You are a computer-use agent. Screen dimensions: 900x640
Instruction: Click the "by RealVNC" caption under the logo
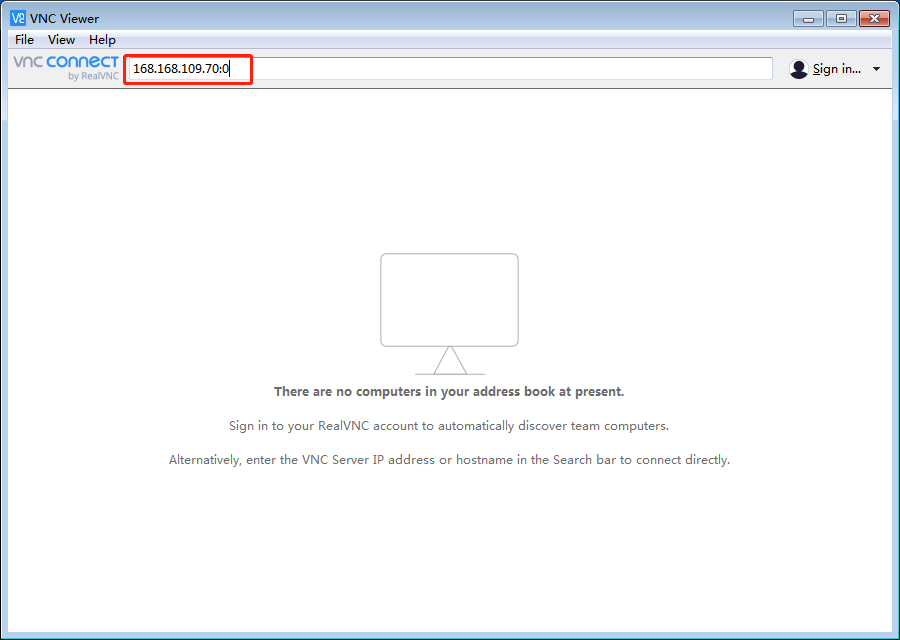[93, 76]
